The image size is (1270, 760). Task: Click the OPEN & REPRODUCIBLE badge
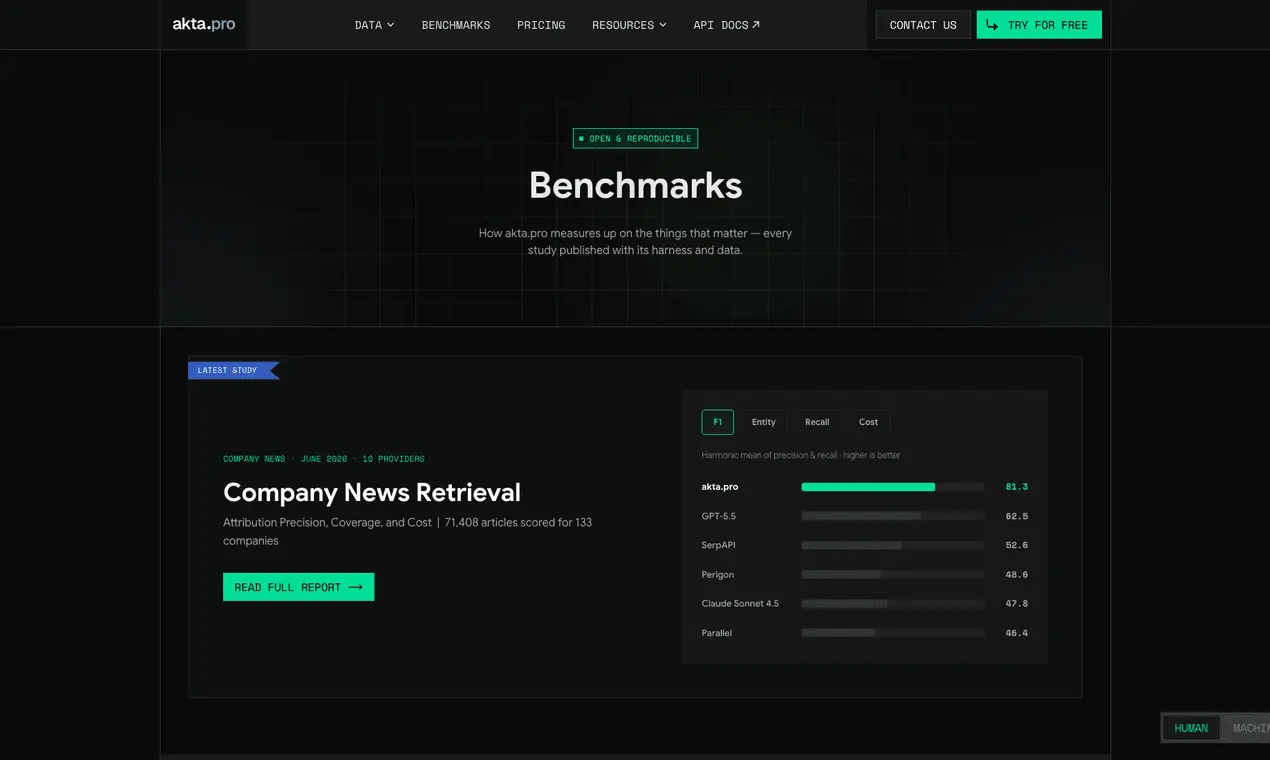coord(635,138)
